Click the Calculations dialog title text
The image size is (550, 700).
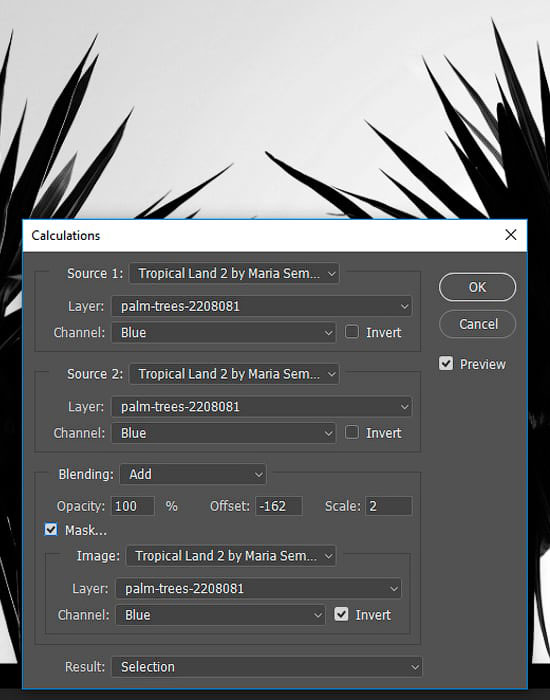pos(66,235)
